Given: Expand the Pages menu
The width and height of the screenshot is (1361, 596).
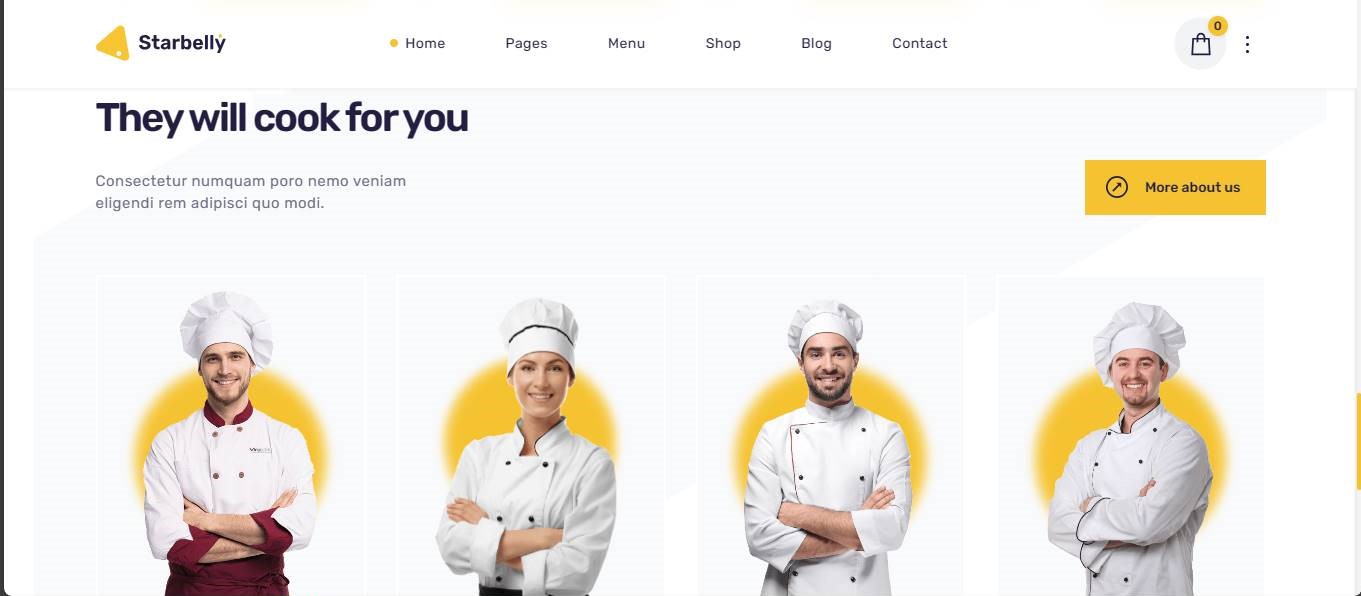Looking at the screenshot, I should [x=526, y=43].
